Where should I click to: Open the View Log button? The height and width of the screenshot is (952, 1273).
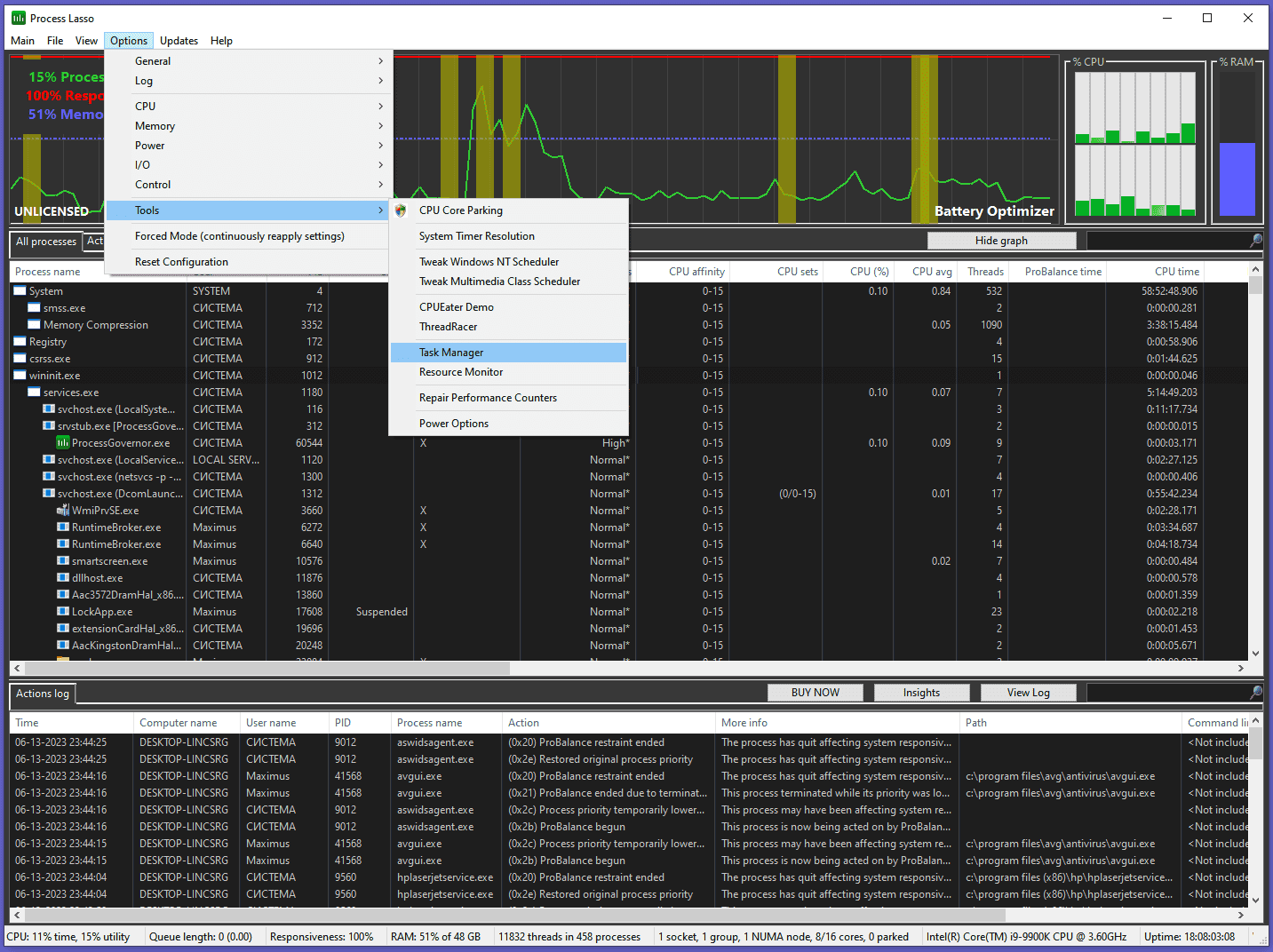click(1028, 693)
